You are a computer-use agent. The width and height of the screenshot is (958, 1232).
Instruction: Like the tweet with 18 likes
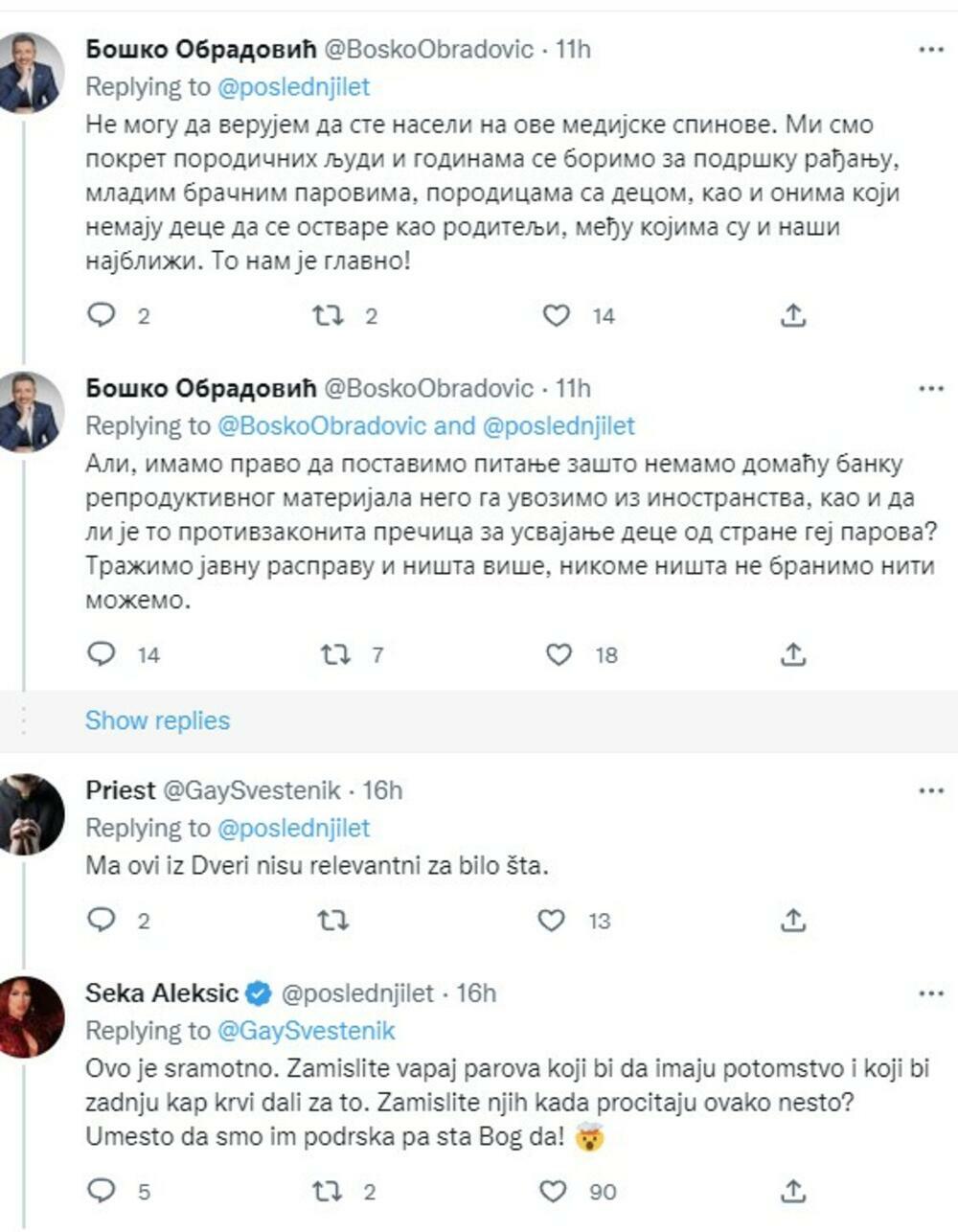[x=559, y=654]
